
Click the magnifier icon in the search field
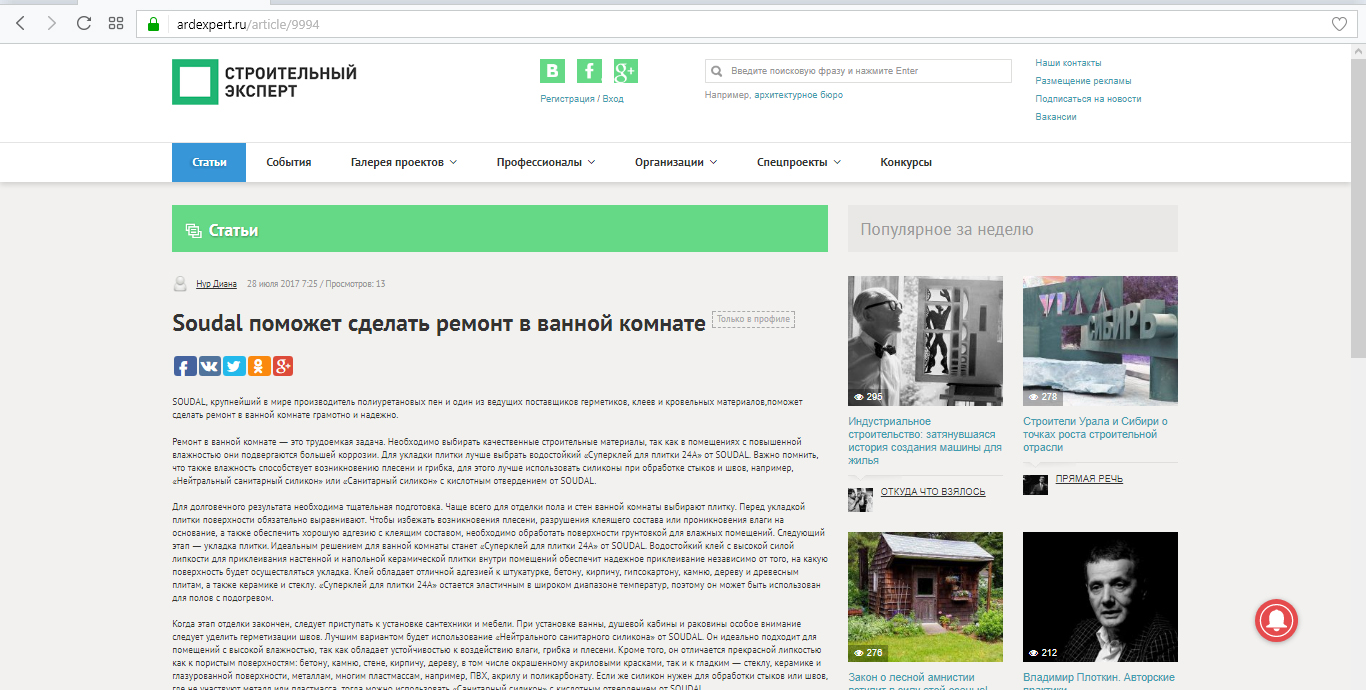point(718,71)
